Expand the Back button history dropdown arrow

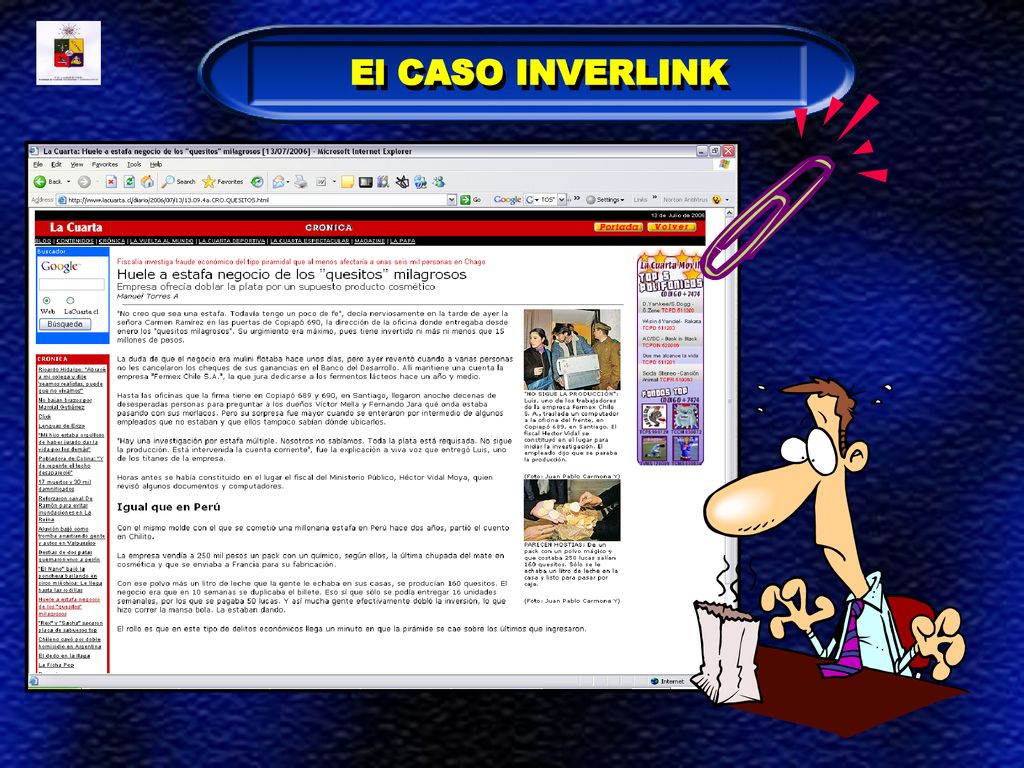coord(69,182)
